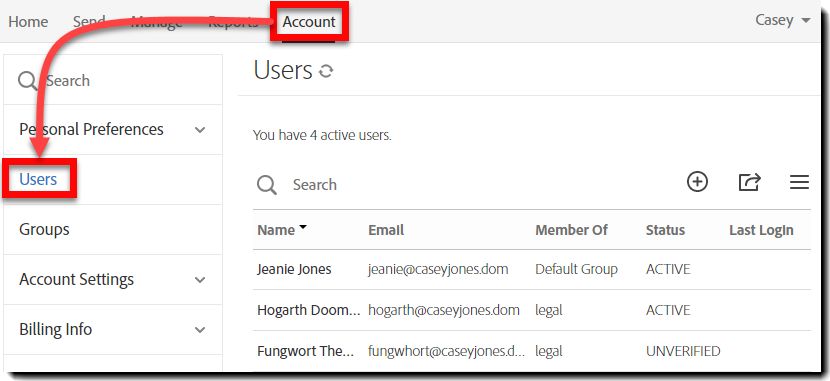The width and height of the screenshot is (830, 381).
Task: Click Fungwort's legal group cell
Action: pos(548,351)
